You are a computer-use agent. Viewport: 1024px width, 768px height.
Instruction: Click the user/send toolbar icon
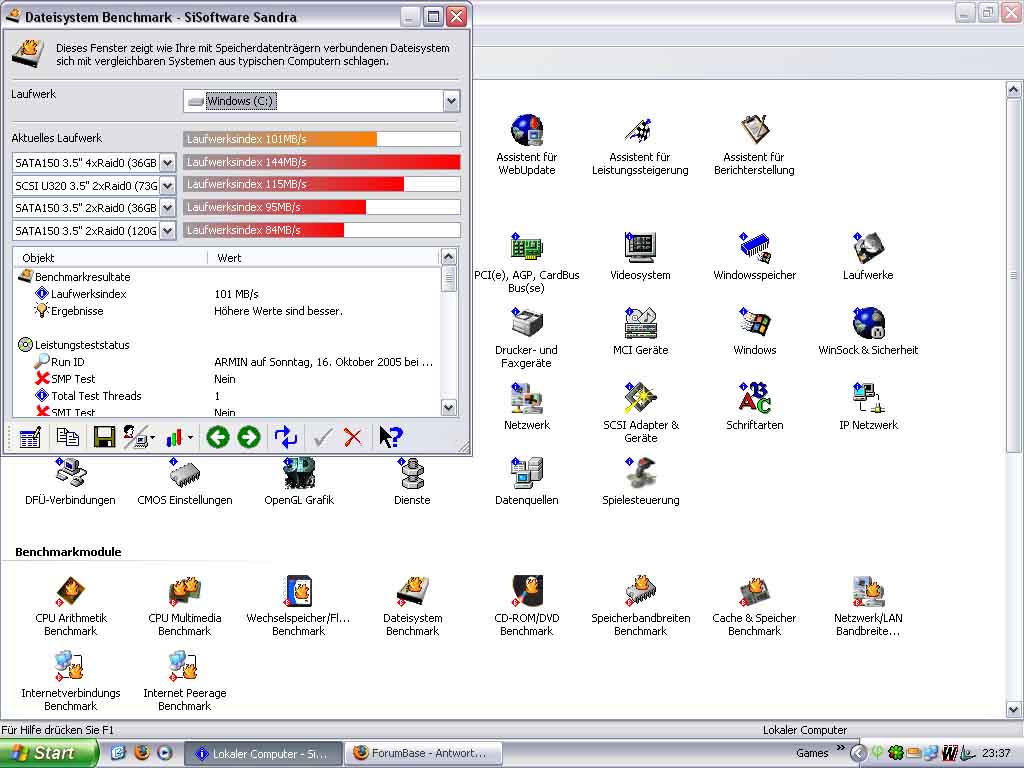pos(136,437)
